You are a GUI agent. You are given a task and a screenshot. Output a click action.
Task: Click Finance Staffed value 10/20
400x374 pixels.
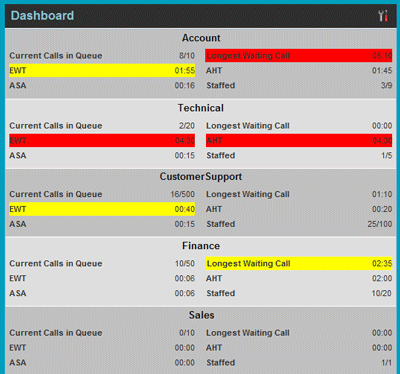[x=382, y=293]
